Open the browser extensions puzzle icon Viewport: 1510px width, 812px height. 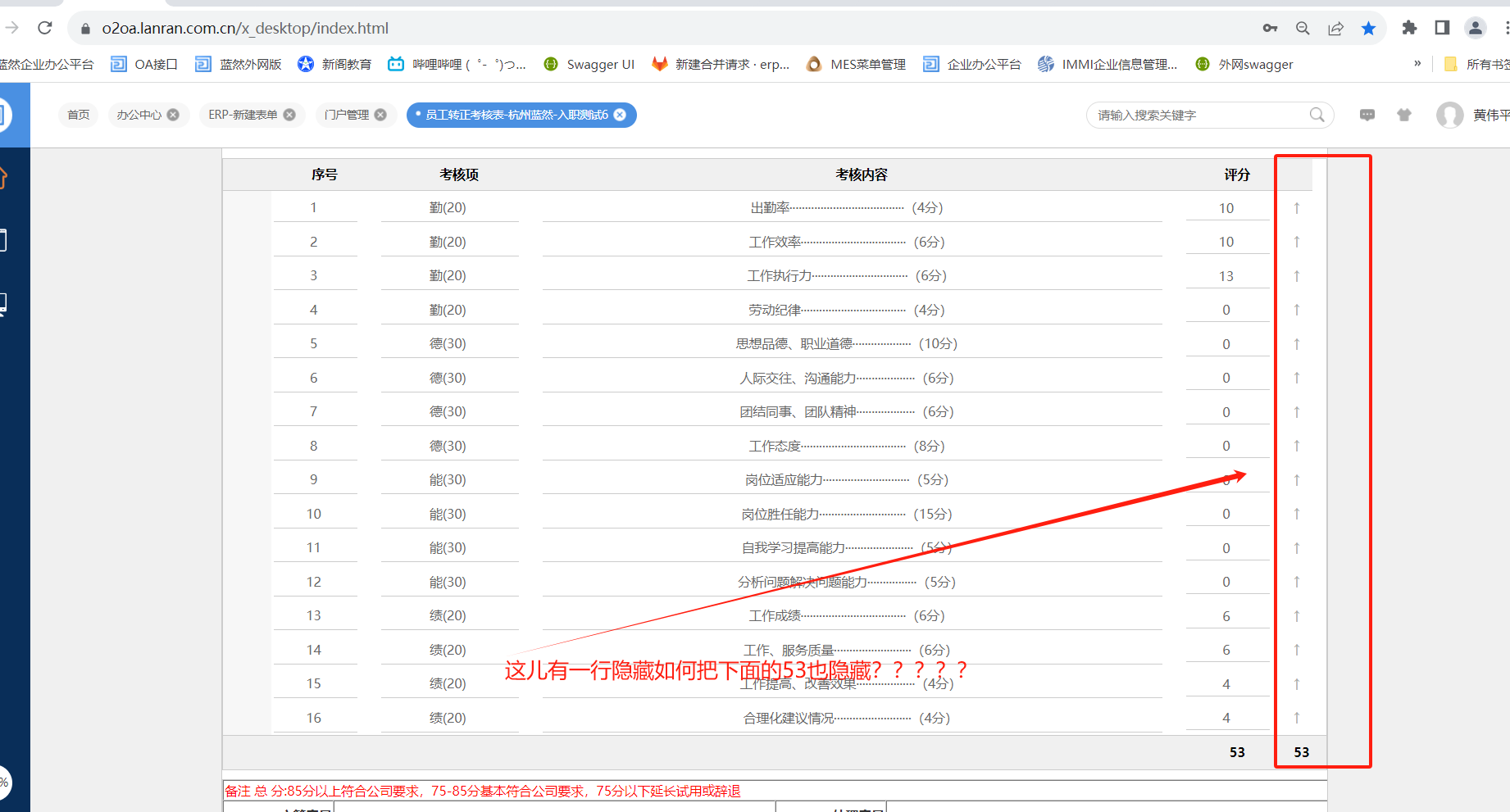[x=1409, y=28]
